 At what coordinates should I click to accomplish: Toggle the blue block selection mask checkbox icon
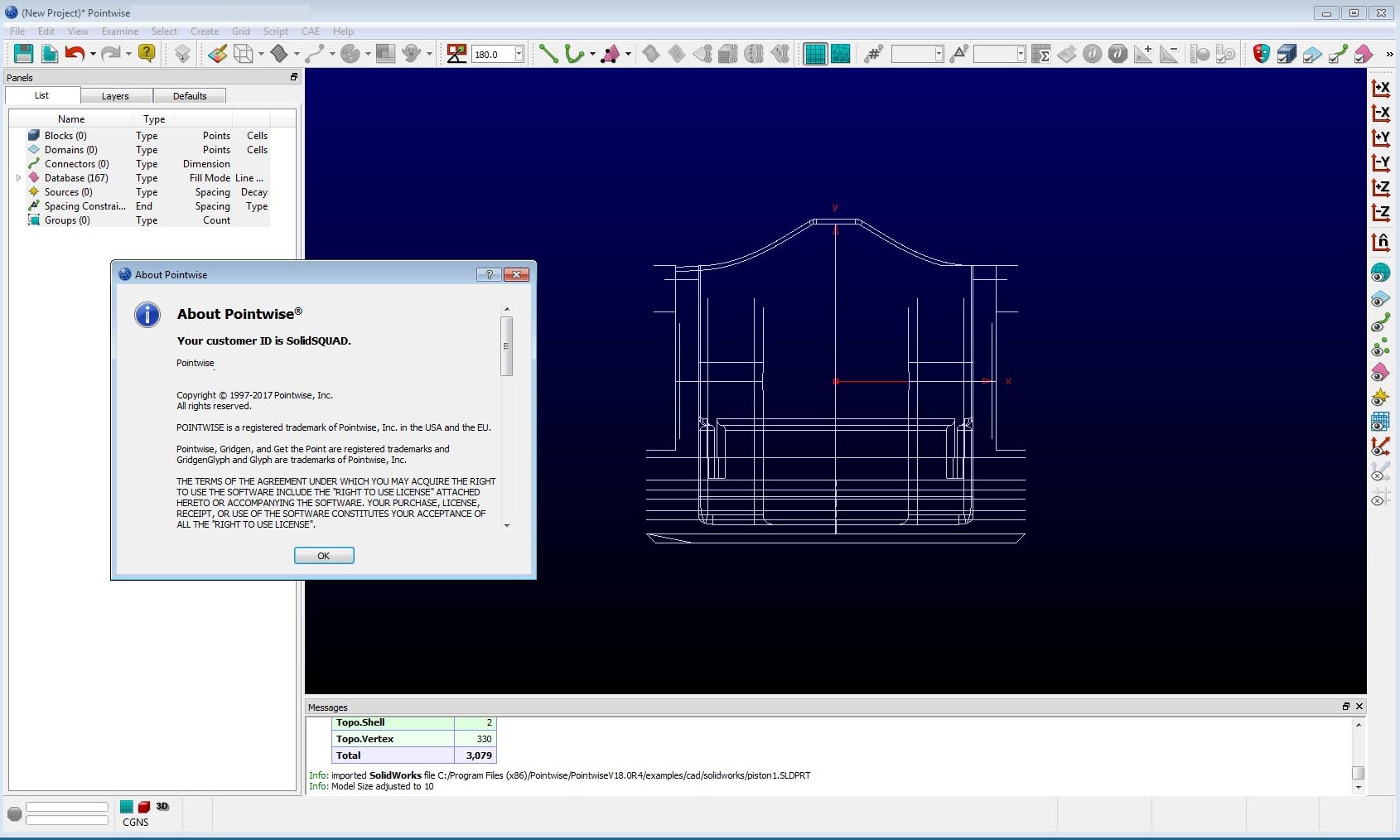point(1287,54)
